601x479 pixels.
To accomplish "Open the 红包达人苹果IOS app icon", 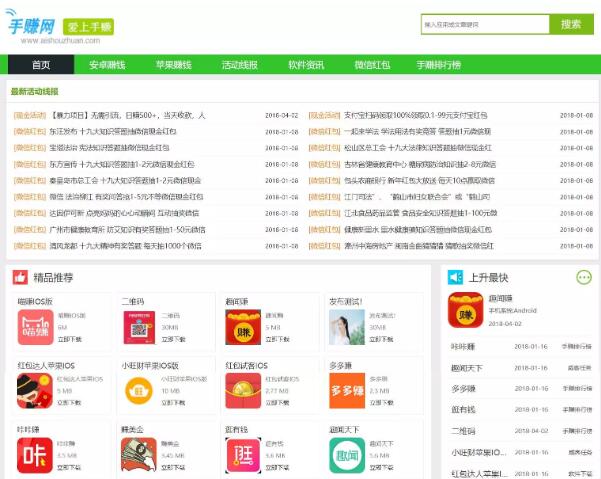I will 35,391.
